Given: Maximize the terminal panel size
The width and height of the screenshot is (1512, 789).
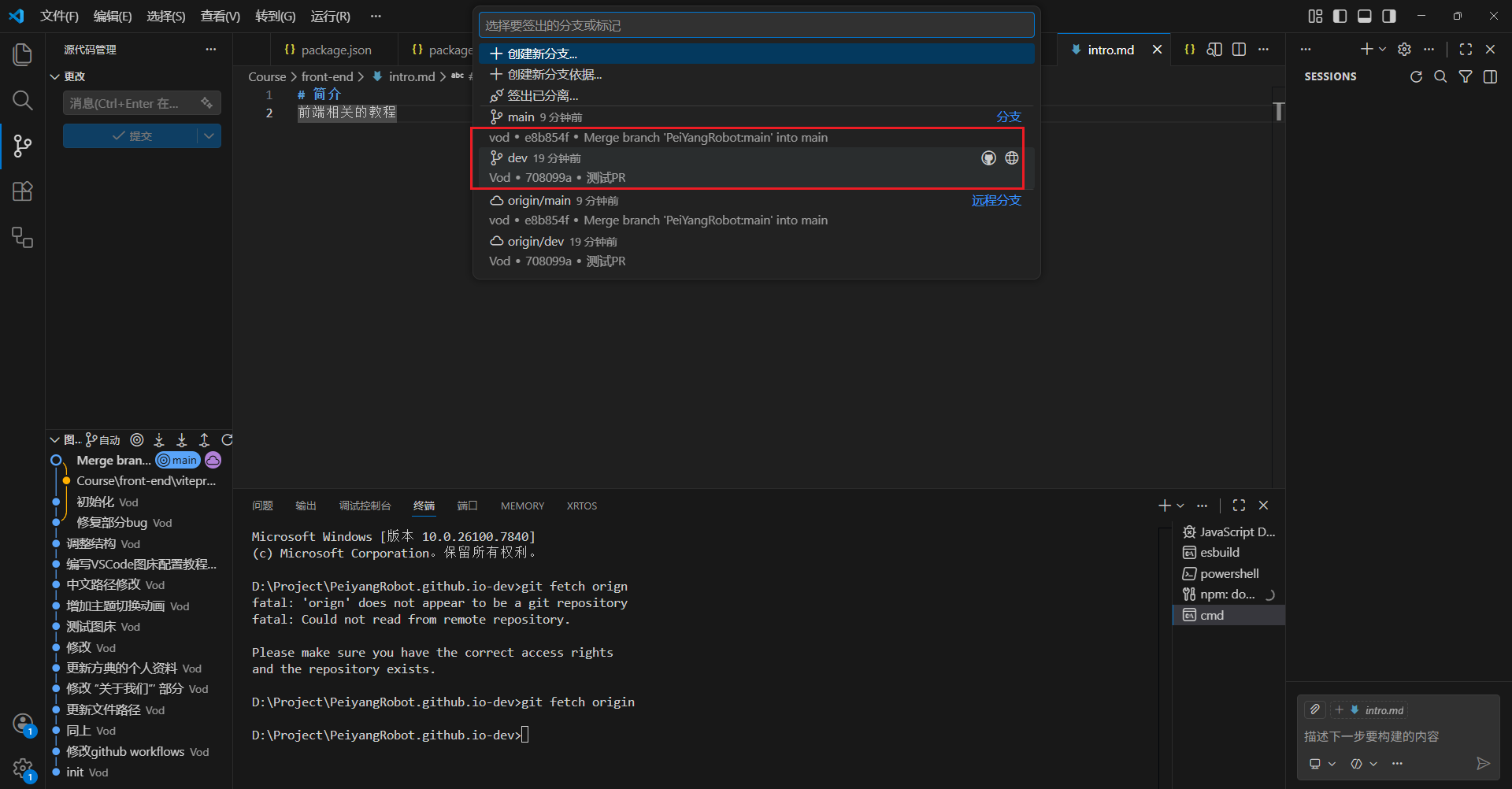Looking at the screenshot, I should [x=1239, y=506].
